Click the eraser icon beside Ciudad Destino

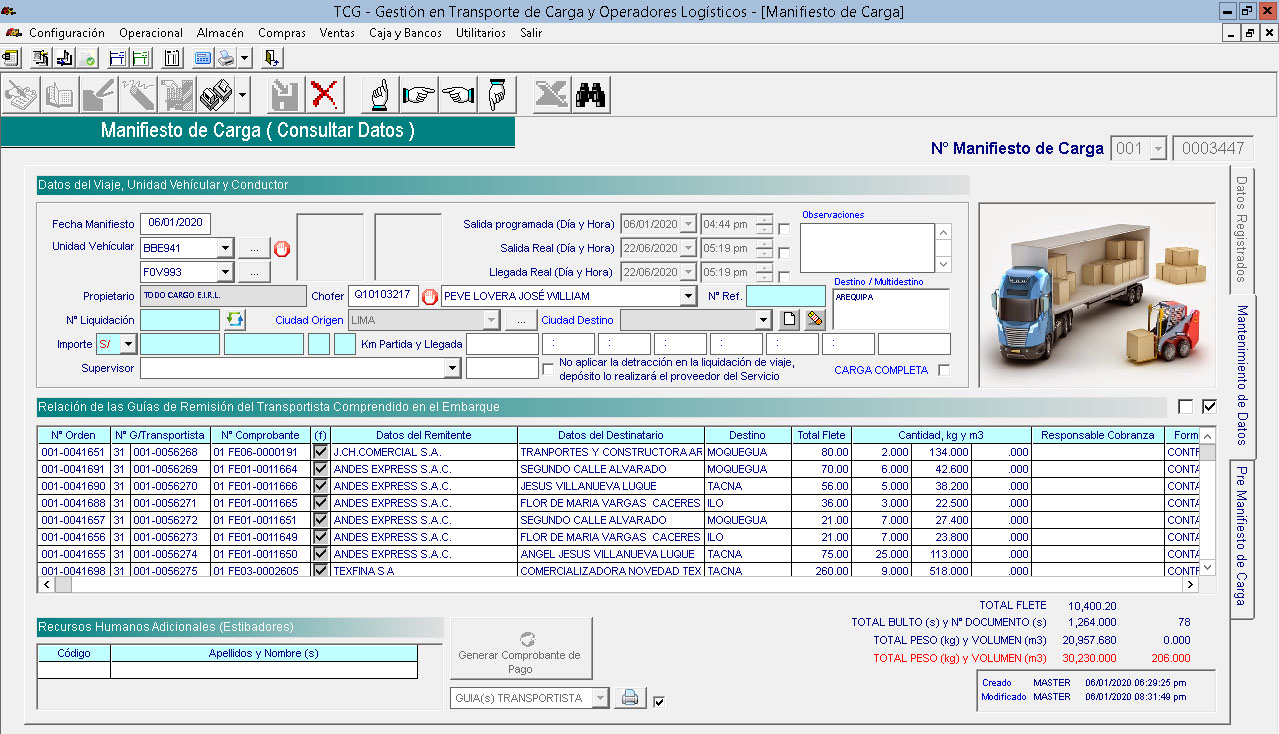pos(815,320)
